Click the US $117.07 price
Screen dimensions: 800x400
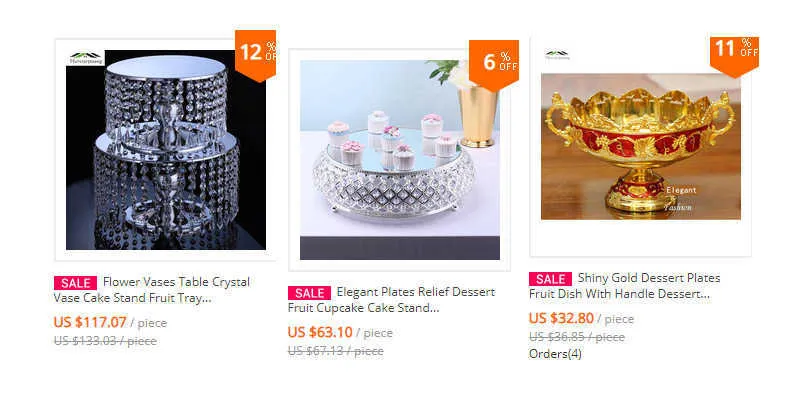tap(90, 322)
